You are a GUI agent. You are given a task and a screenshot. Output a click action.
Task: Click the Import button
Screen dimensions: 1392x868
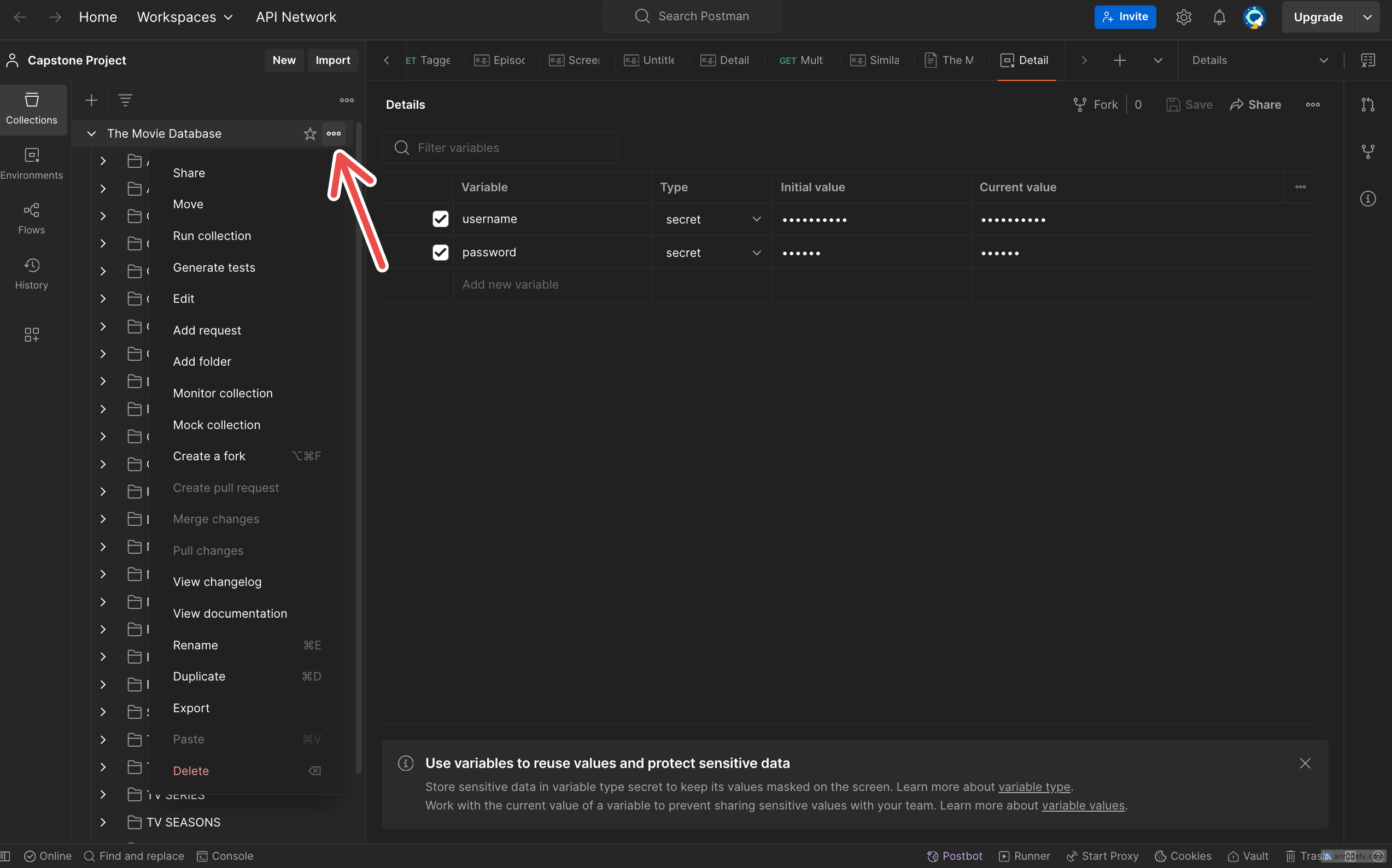332,60
